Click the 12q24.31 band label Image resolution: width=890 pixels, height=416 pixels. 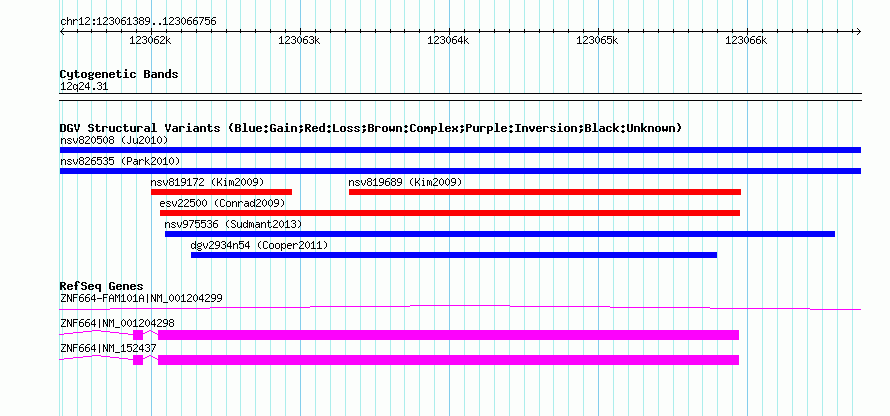pyautogui.click(x=83, y=87)
